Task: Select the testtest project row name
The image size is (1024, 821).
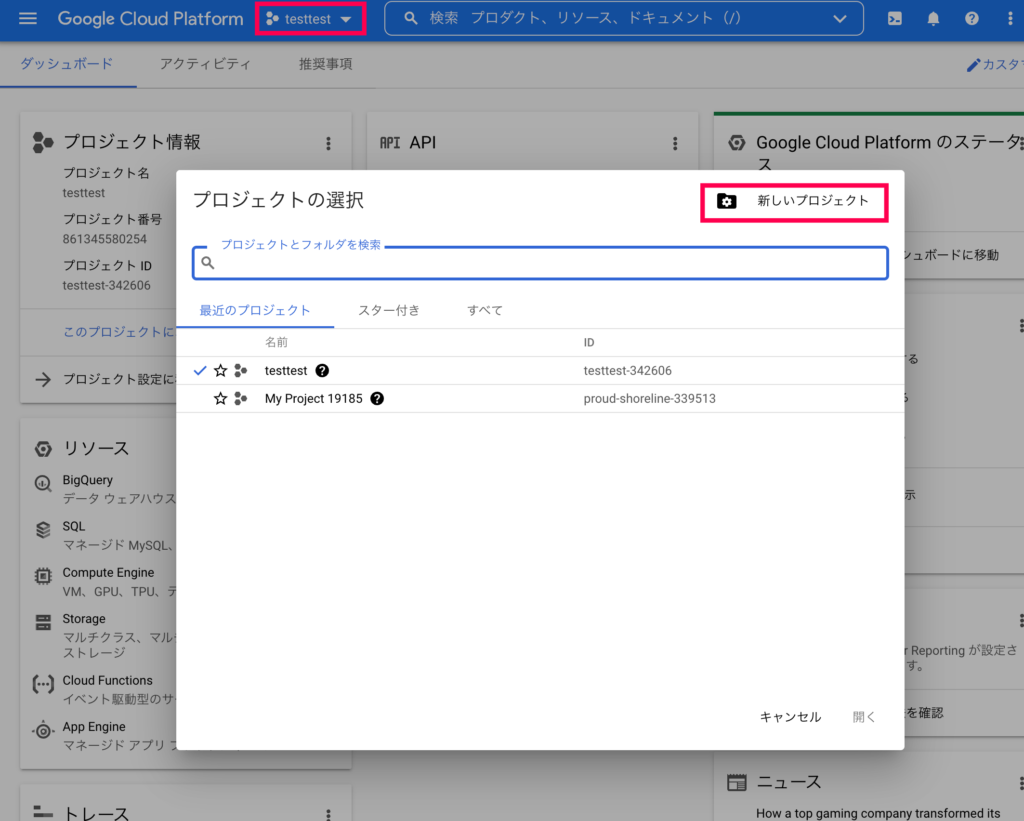Action: pos(285,371)
